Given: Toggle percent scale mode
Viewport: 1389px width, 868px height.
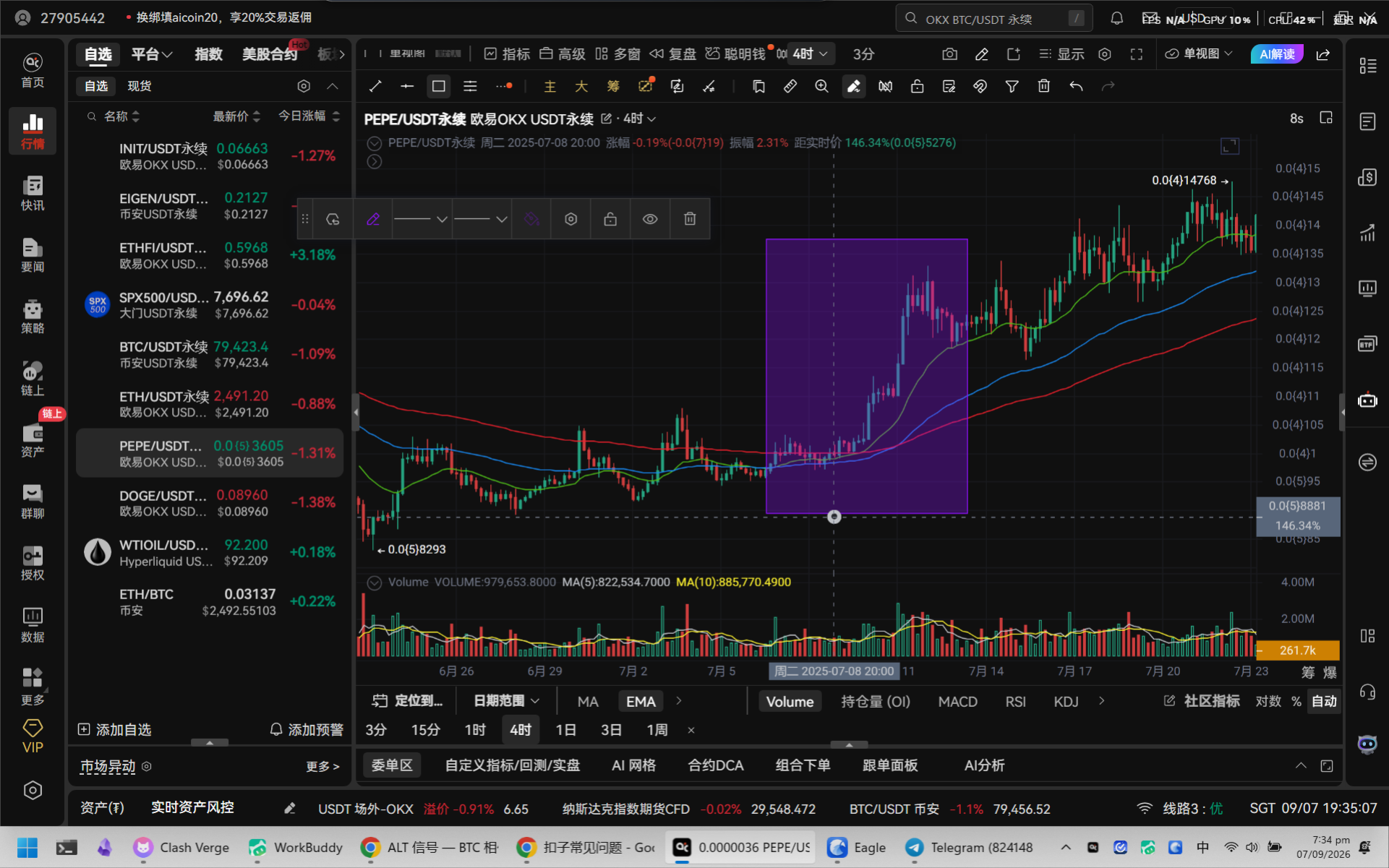Looking at the screenshot, I should 1296,701.
